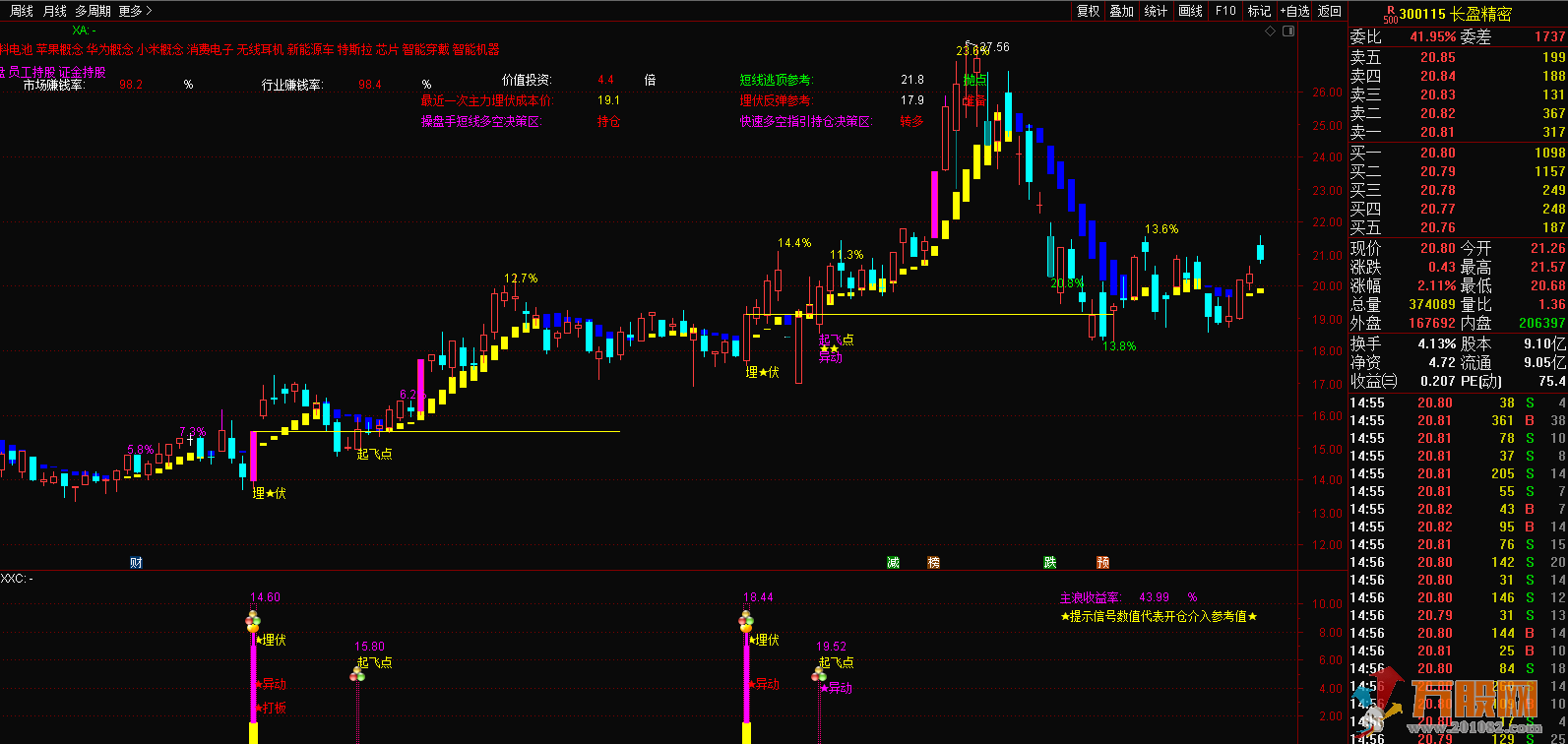This screenshot has height=744, width=1568.
Task: Click the orange 榜 event marker
Action: (933, 563)
